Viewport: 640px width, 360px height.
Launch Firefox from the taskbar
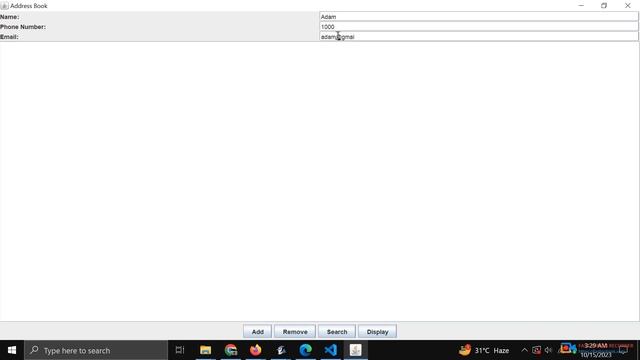click(256, 350)
